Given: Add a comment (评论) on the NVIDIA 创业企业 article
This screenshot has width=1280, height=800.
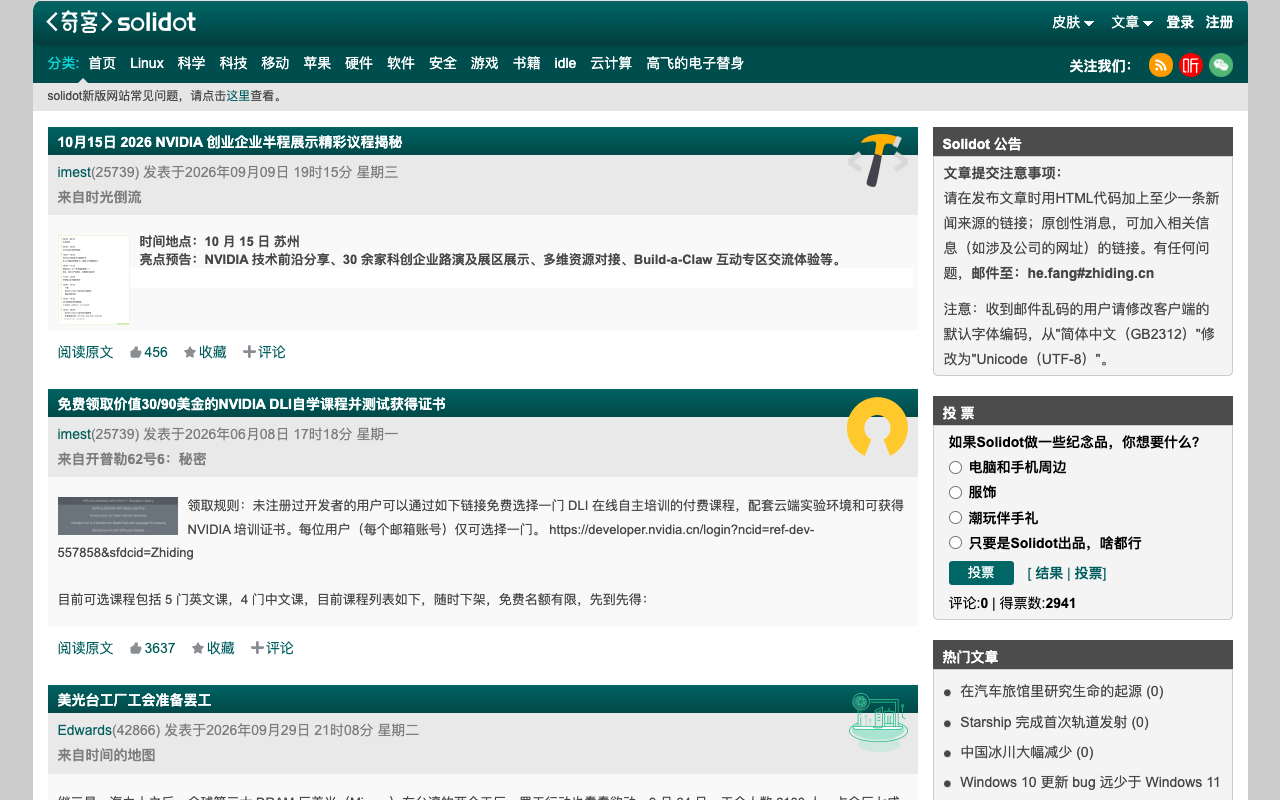Looking at the screenshot, I should click(264, 352).
